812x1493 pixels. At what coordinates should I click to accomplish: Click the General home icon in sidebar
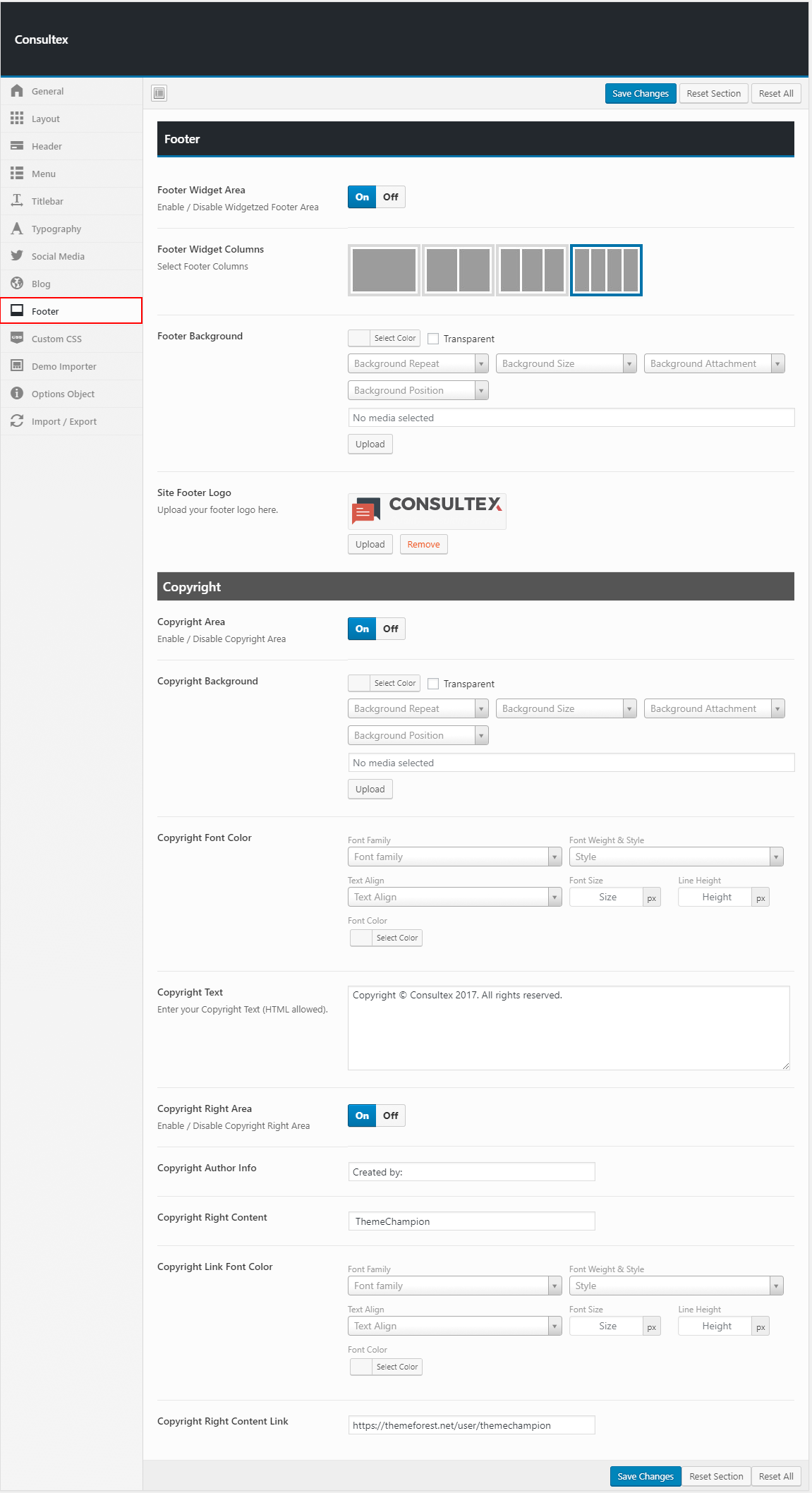17,91
